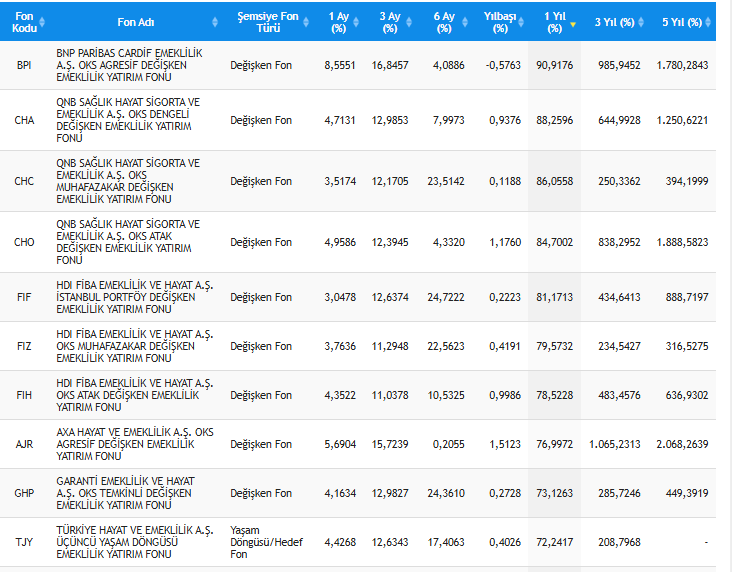This screenshot has width=732, height=572.
Task: Click the Şemsiye Fon Türü column header
Action: pos(267,22)
